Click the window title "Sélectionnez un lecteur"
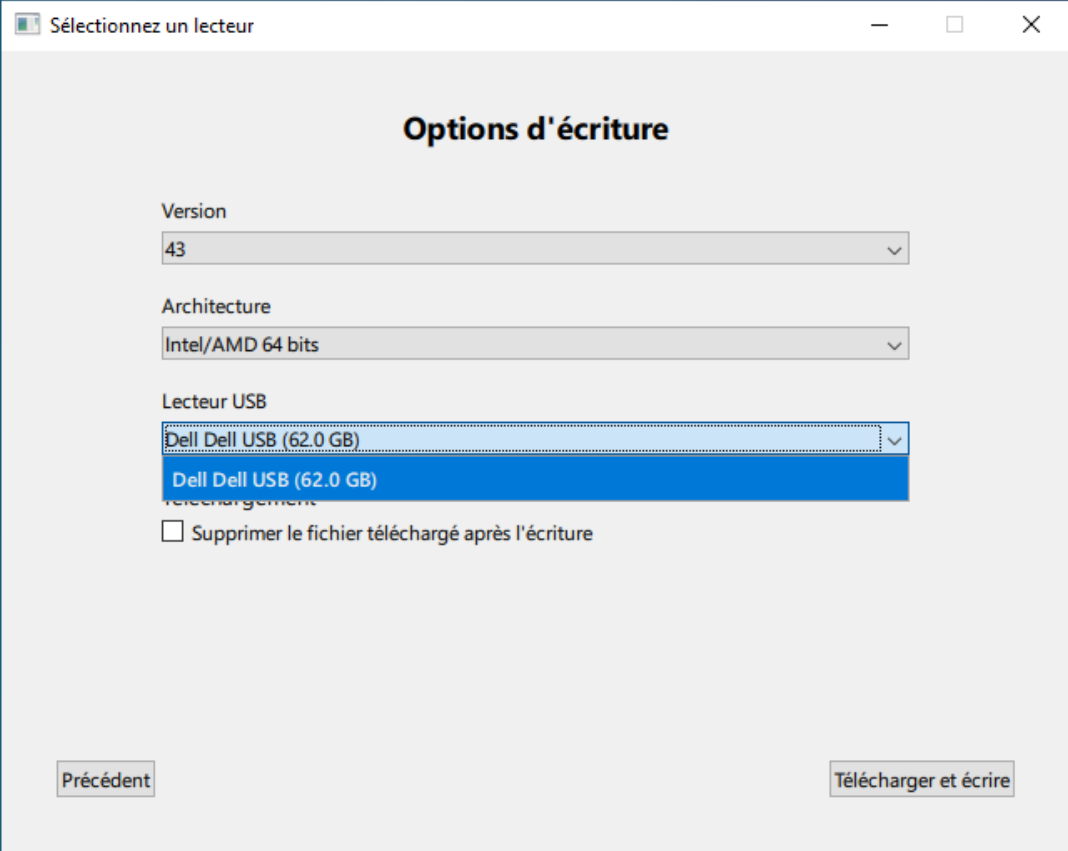 point(152,26)
